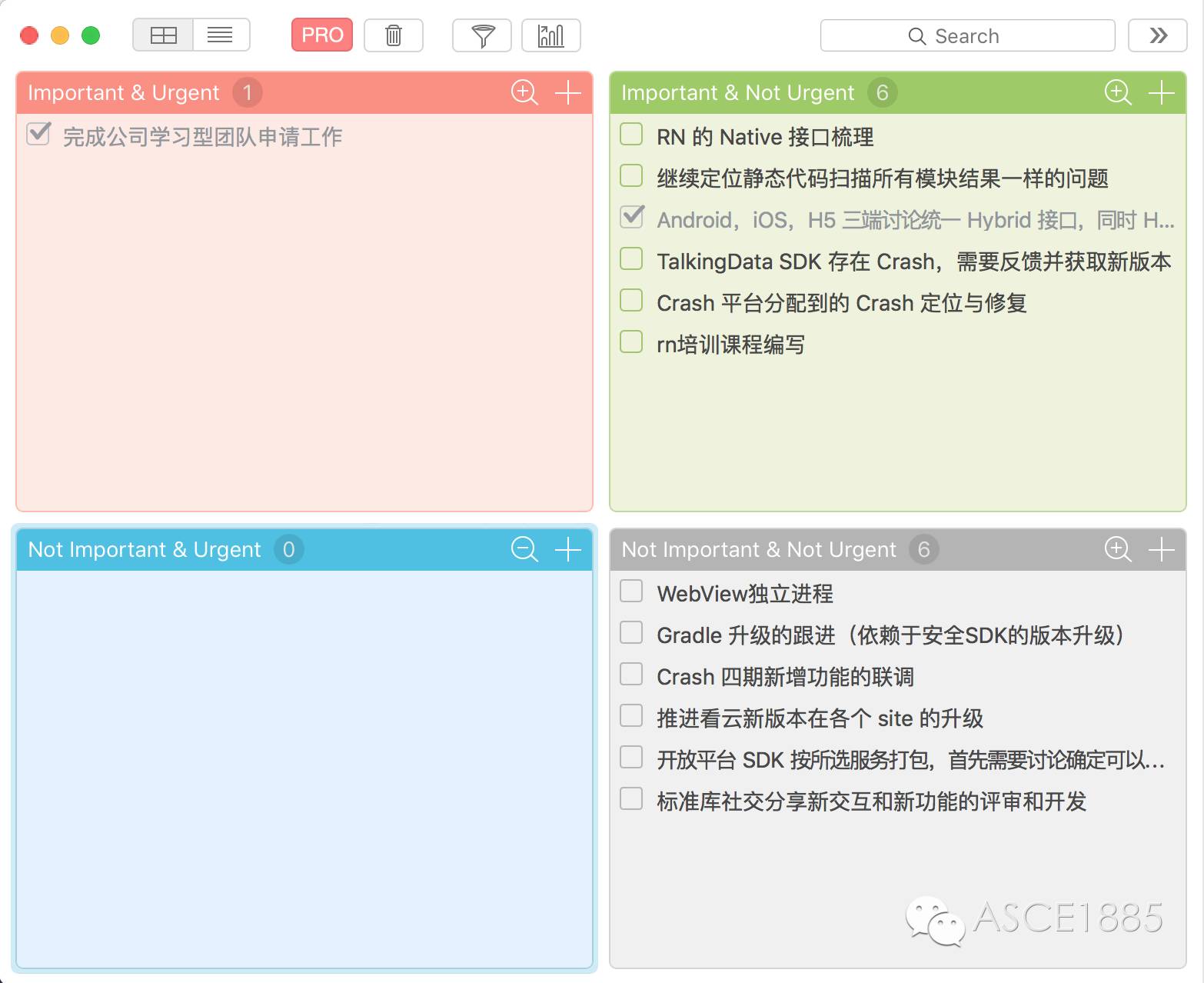The height and width of the screenshot is (983, 1204).
Task: Add task to Important & Urgent
Action: click(567, 92)
